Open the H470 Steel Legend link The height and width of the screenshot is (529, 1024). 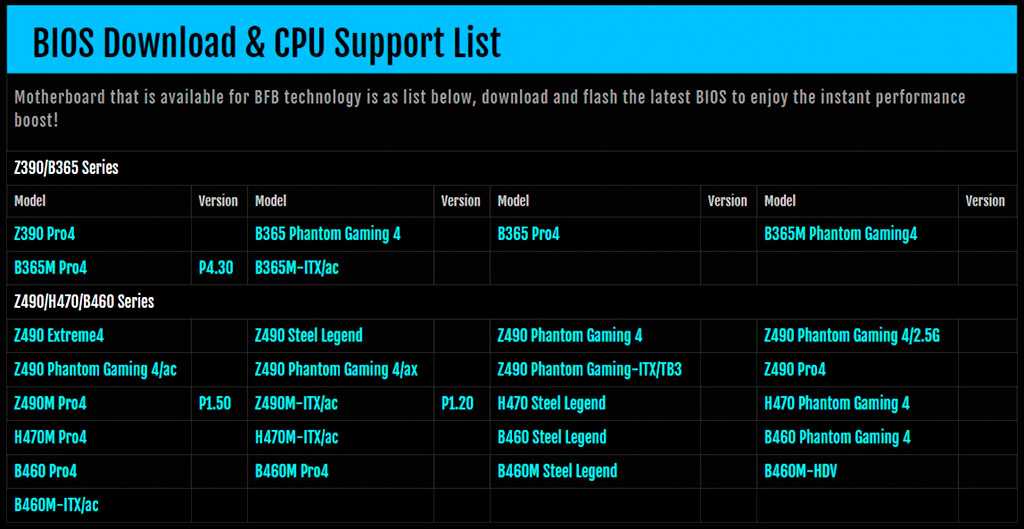(551, 404)
